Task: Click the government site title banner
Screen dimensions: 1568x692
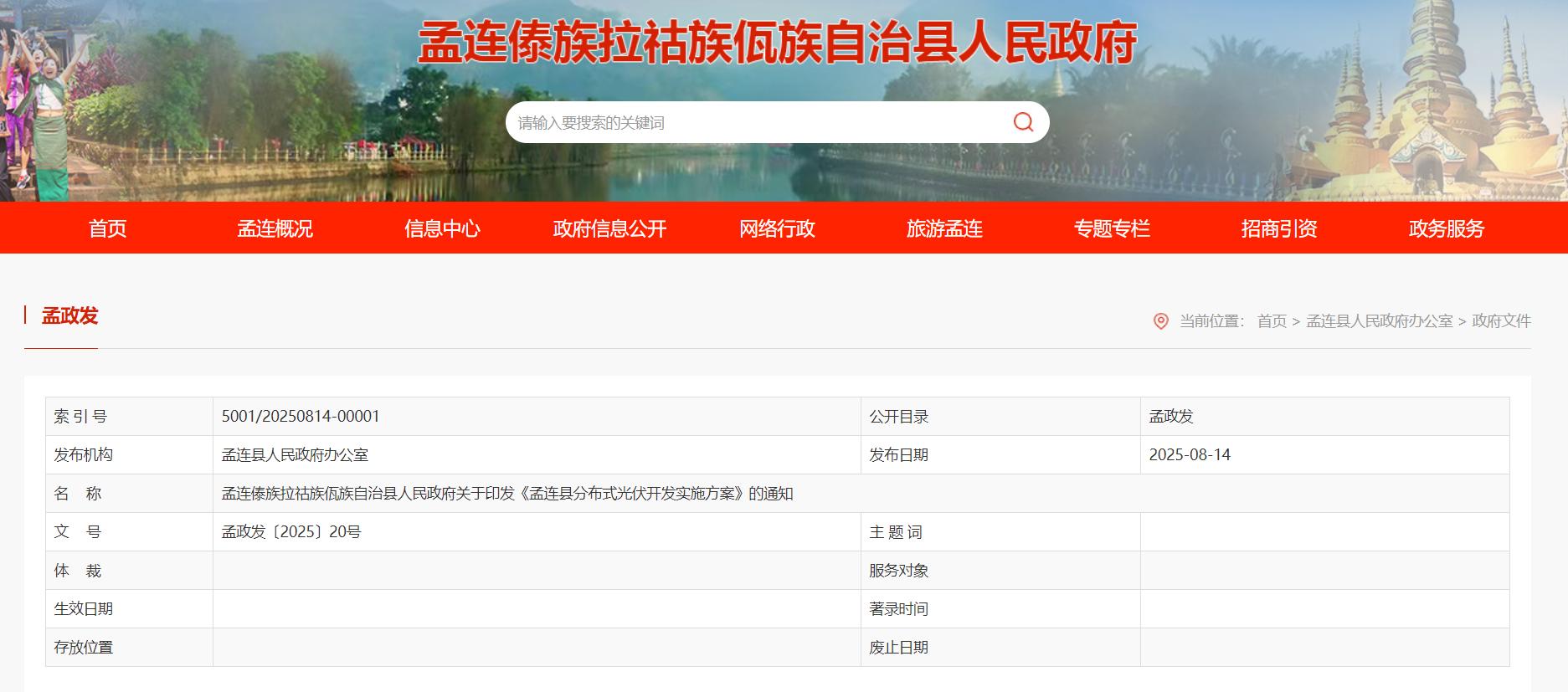Action: click(x=777, y=42)
